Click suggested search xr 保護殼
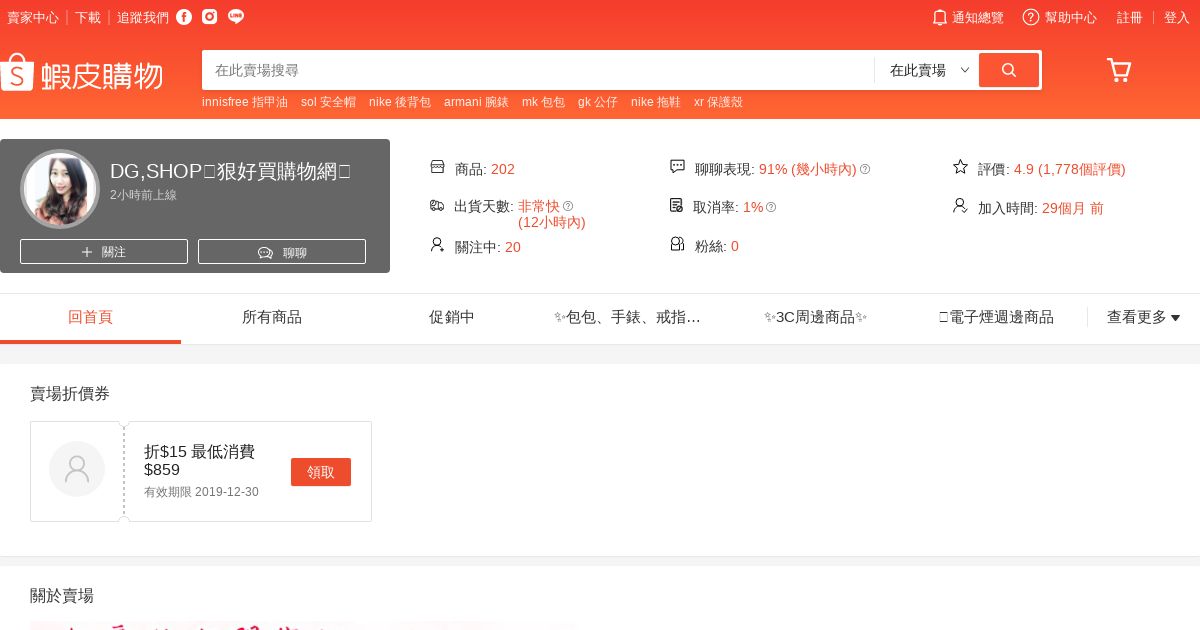This screenshot has height=630, width=1200. [x=718, y=102]
